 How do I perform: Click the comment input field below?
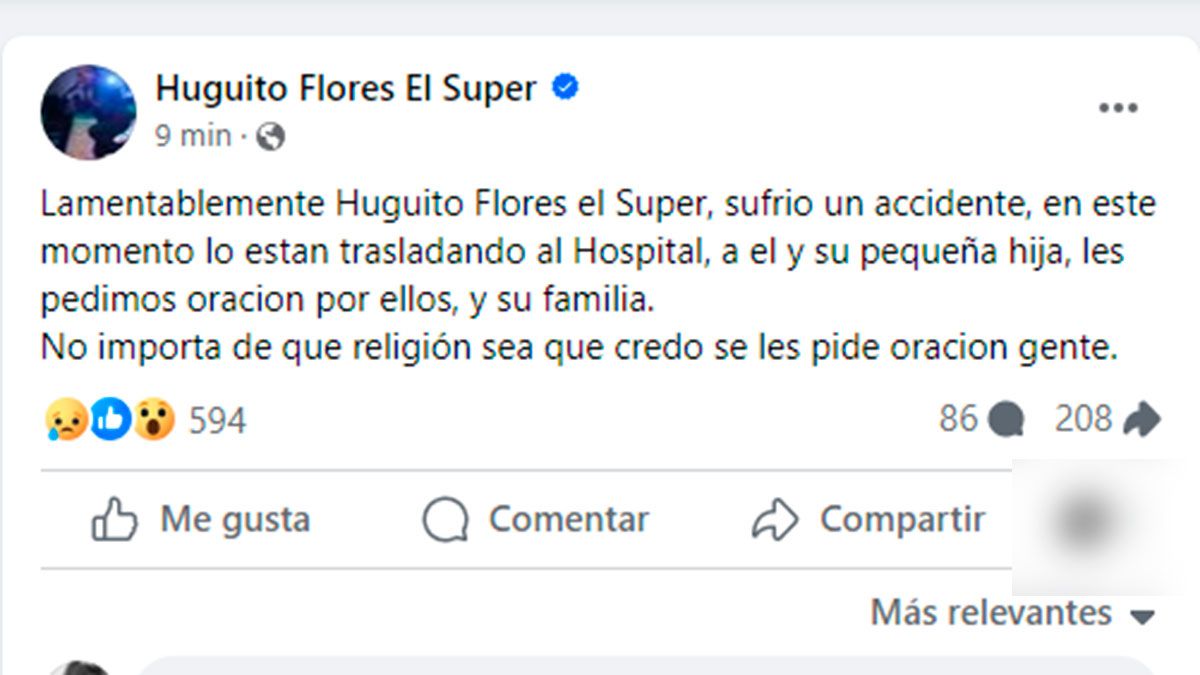click(x=640, y=666)
